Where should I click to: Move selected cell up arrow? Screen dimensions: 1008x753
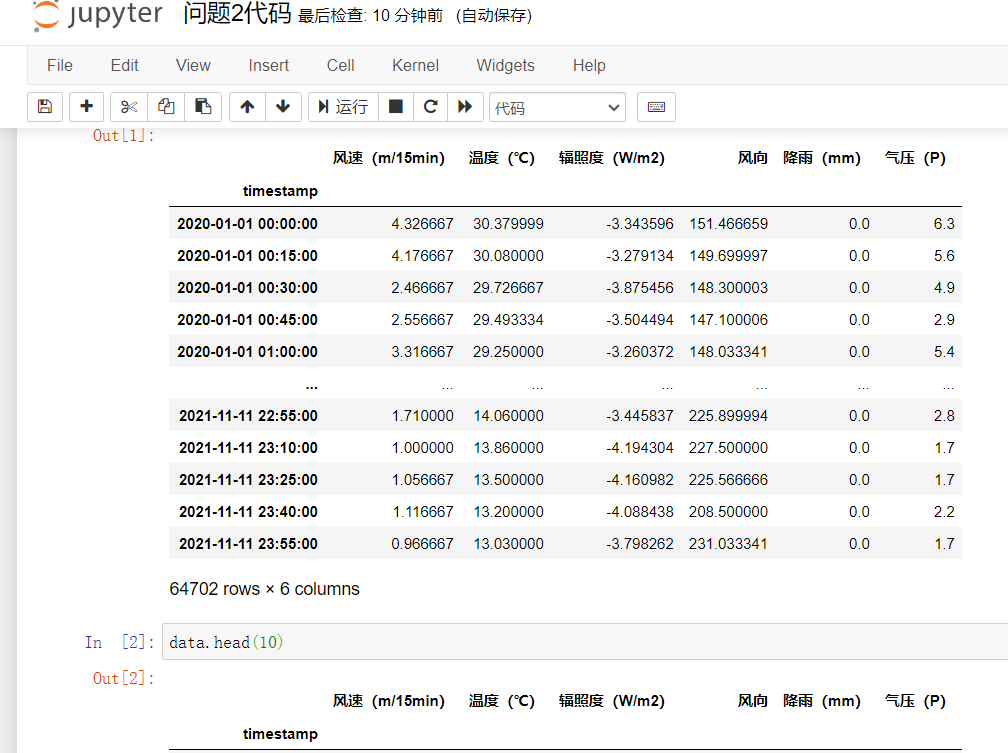[x=247, y=107]
